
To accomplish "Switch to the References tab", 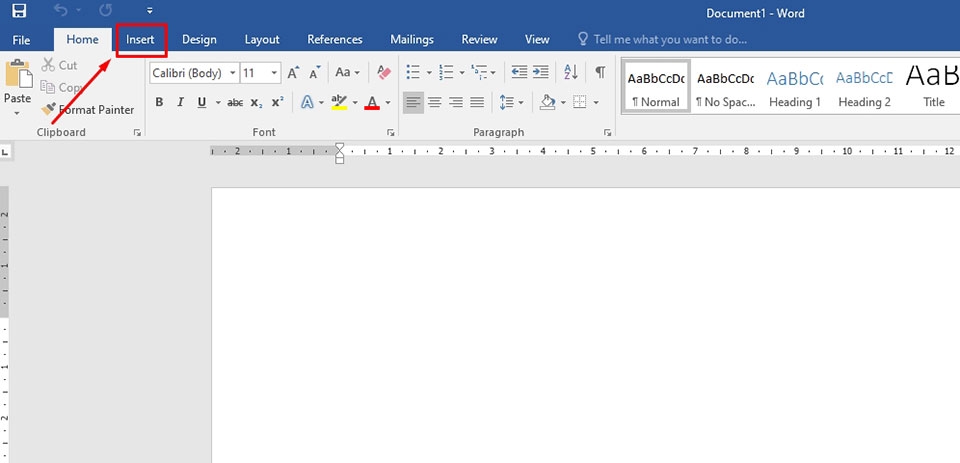I will coord(334,39).
